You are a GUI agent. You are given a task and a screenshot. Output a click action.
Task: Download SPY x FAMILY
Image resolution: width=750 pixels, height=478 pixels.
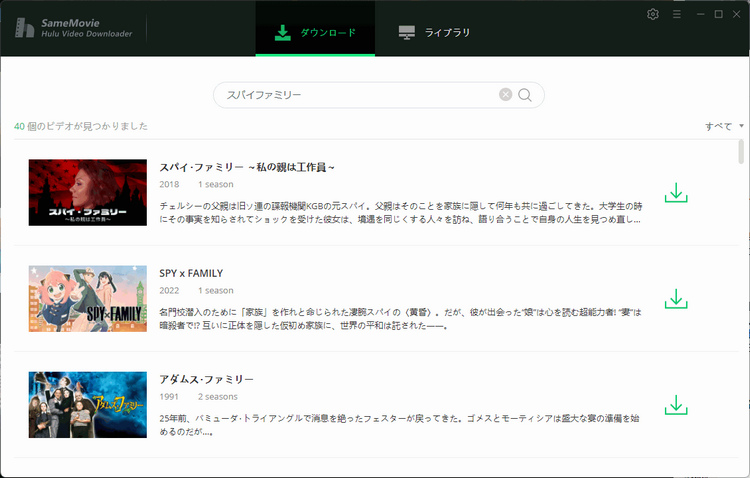click(676, 299)
